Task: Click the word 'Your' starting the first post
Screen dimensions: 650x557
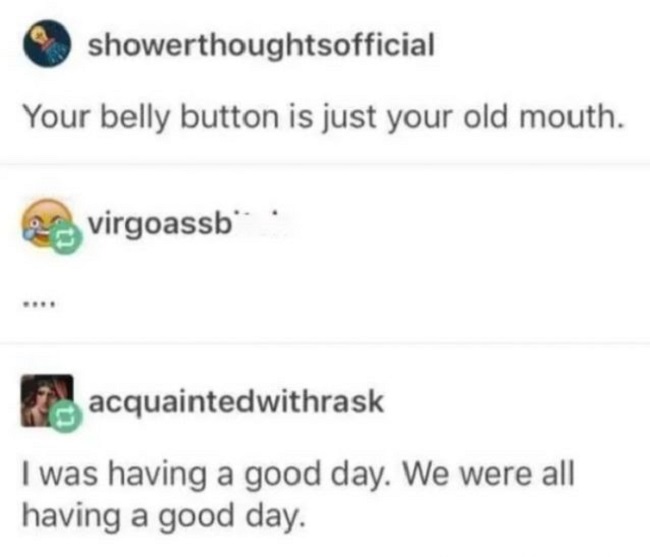Action: pyautogui.click(x=57, y=116)
